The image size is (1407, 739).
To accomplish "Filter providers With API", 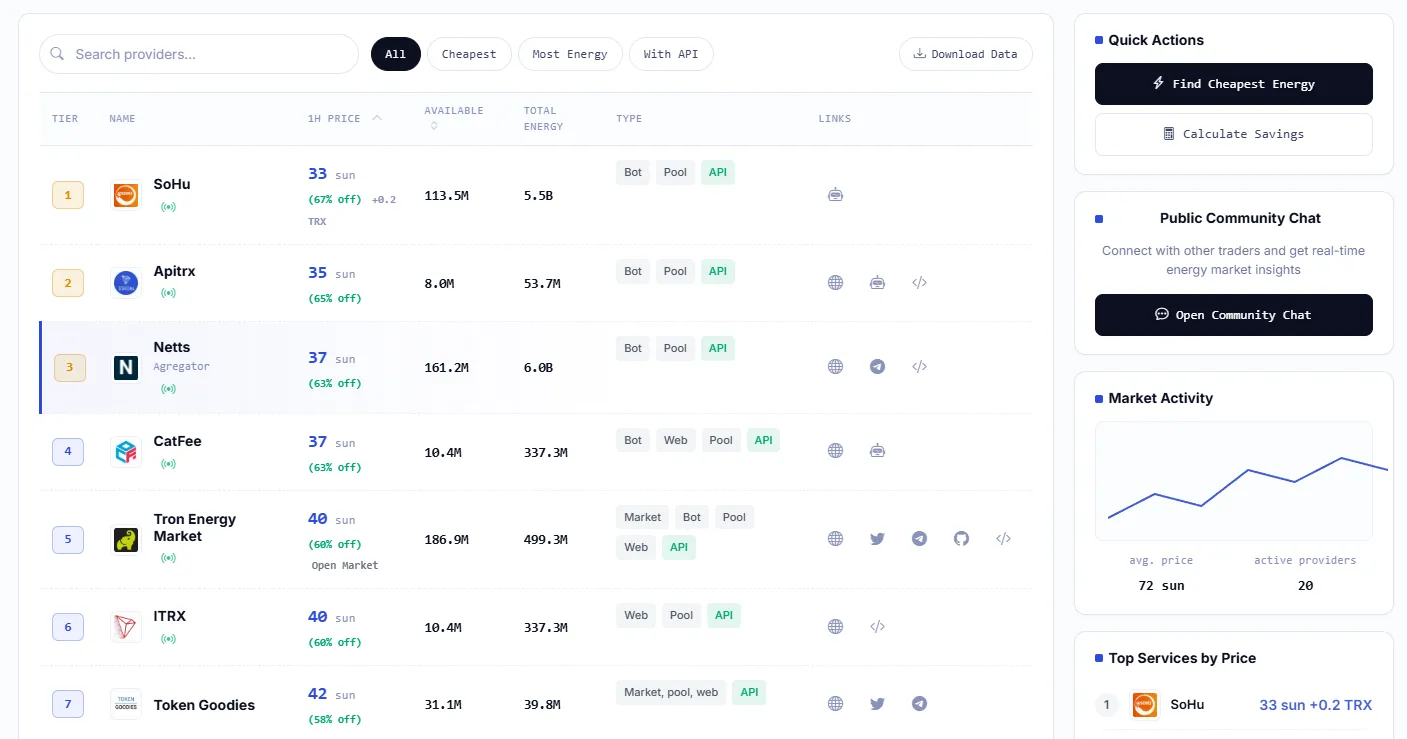I will 671,54.
